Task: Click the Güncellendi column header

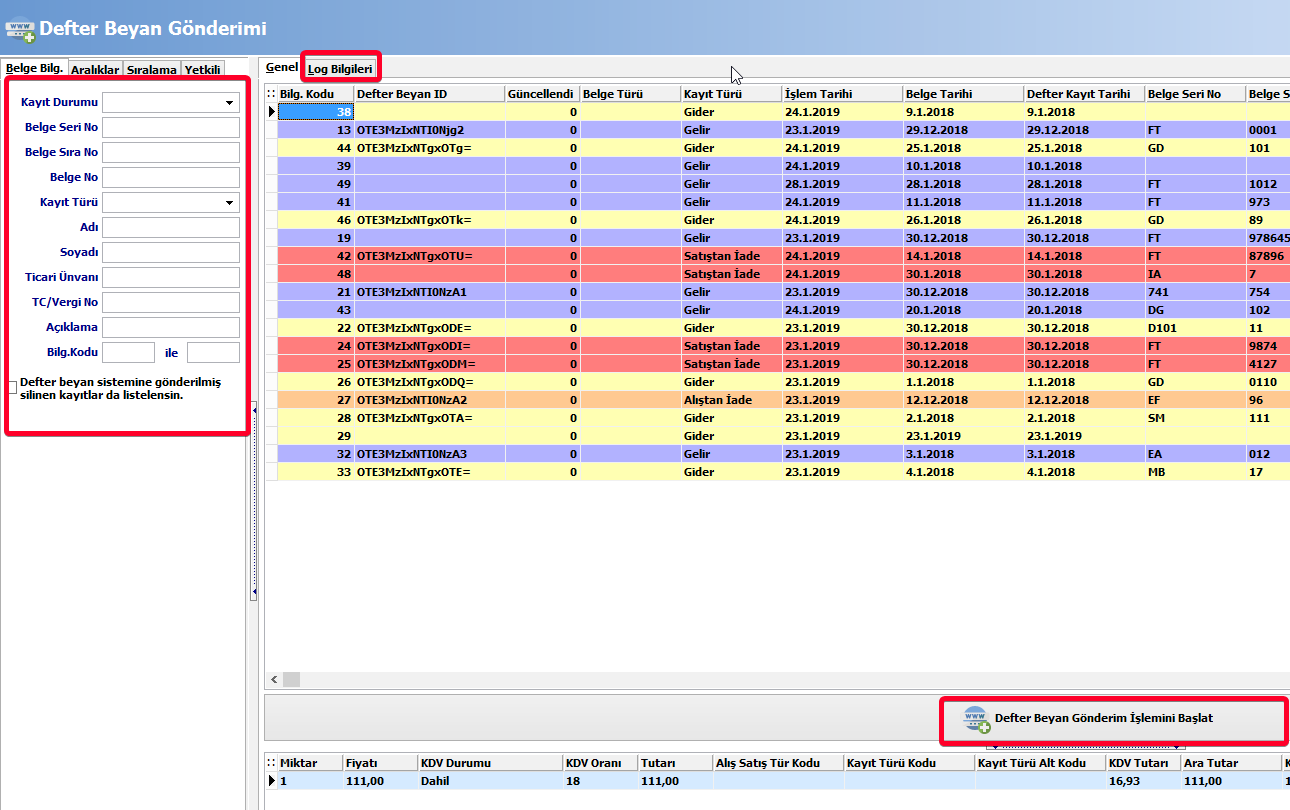Action: [542, 94]
